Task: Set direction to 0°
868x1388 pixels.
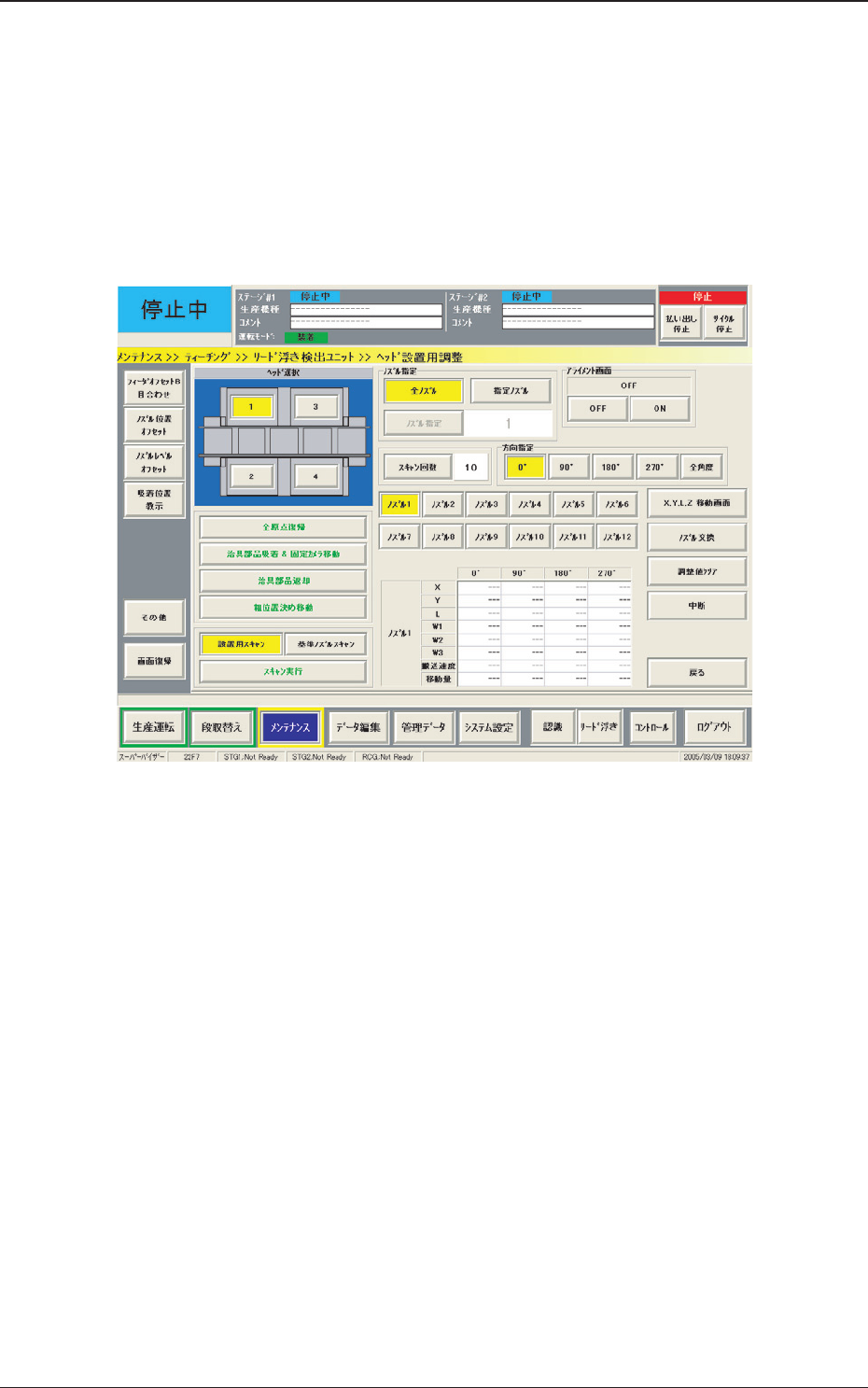Action: click(523, 467)
